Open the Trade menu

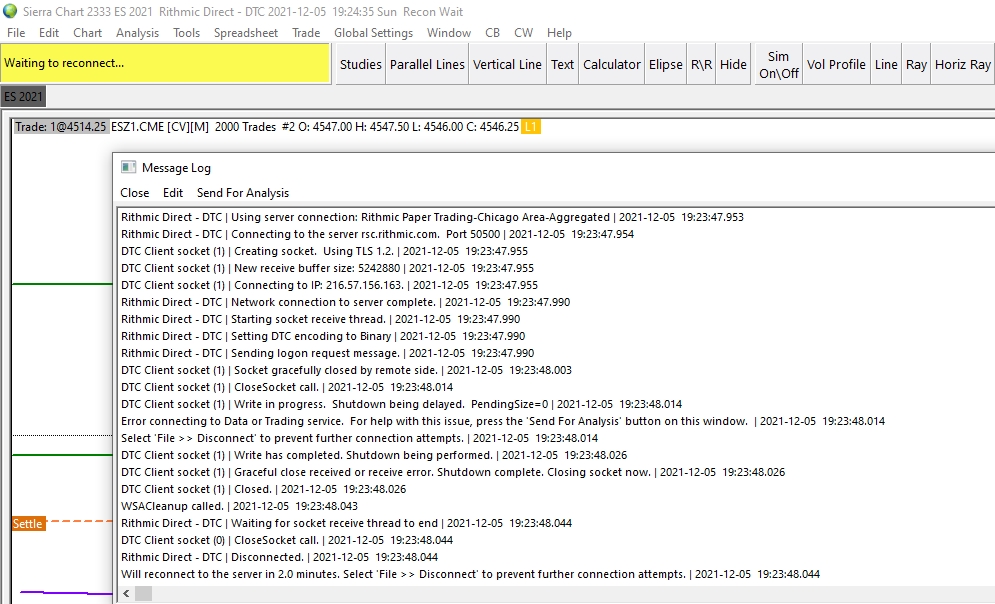pos(305,33)
